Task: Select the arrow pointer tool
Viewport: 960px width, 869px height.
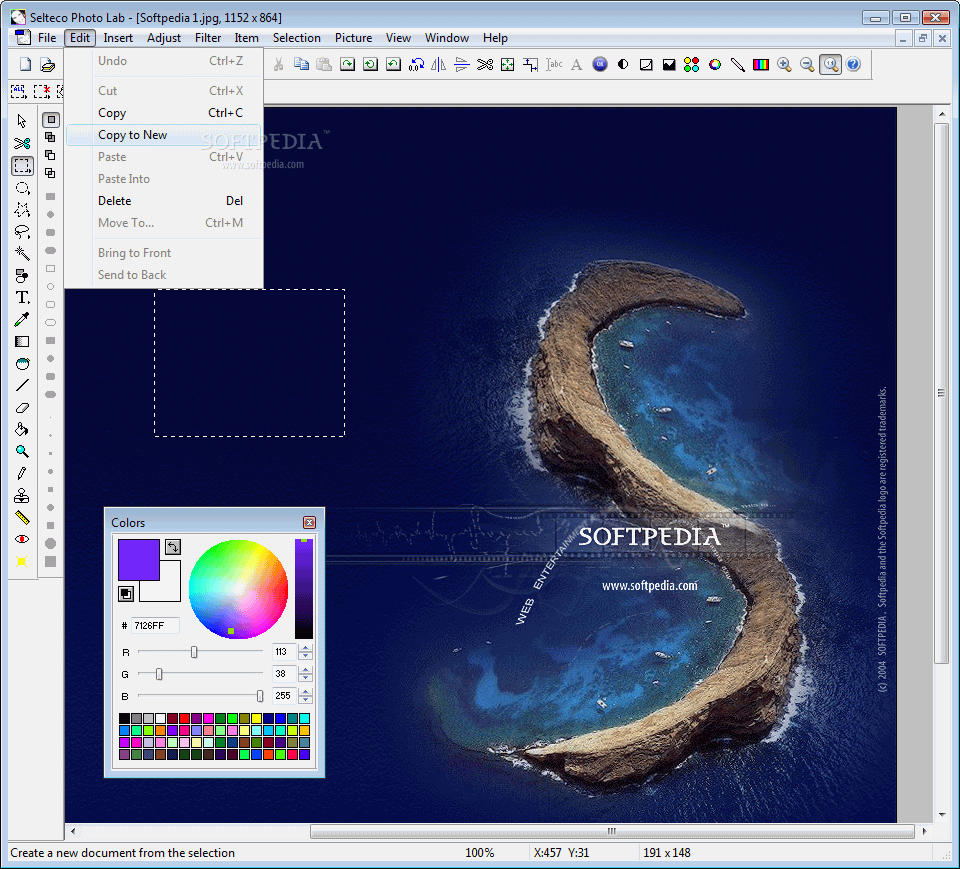Action: (22, 121)
